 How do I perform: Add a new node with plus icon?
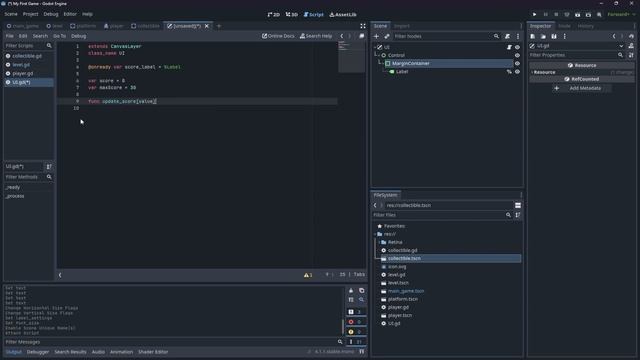pyautogui.click(x=376, y=36)
